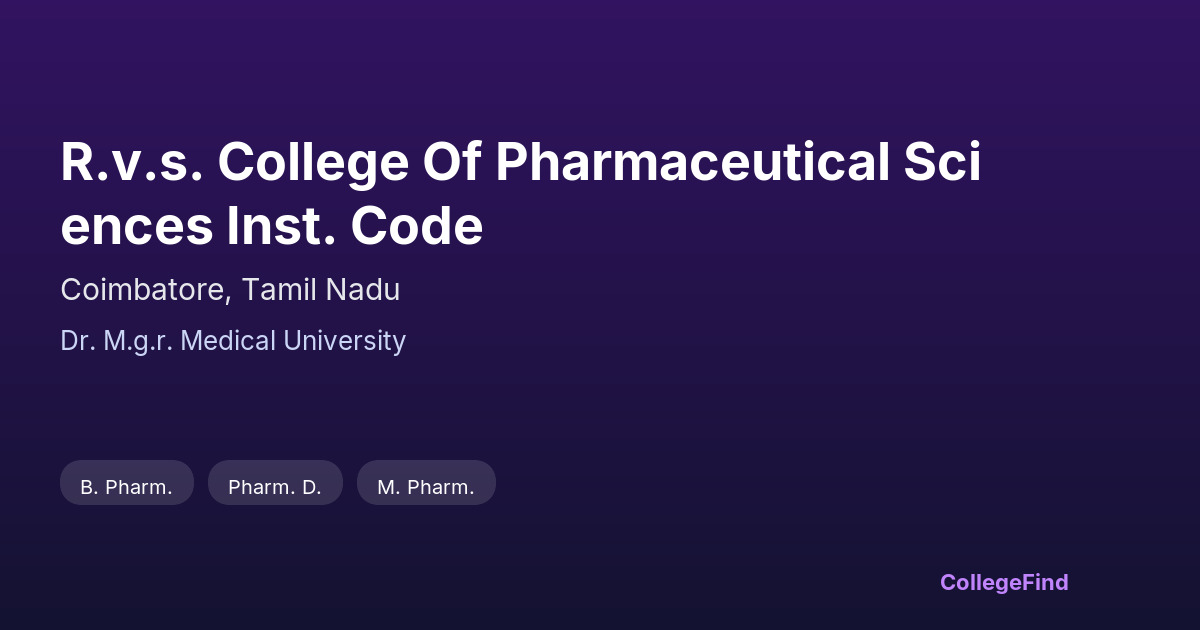The height and width of the screenshot is (630, 1200).
Task: Open the M. Pharm. course pill
Action: (426, 483)
